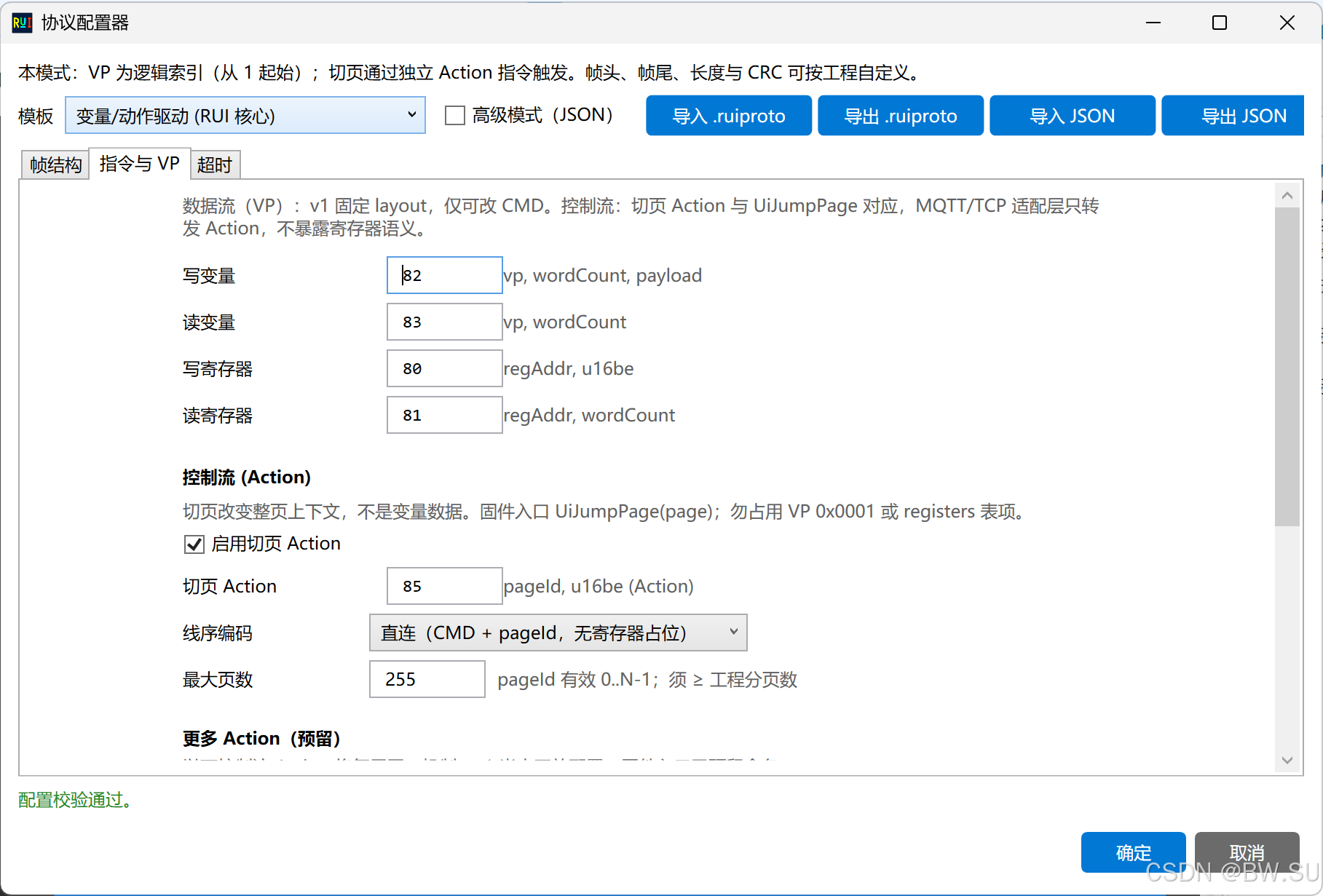The image size is (1323, 896).
Task: Click the vertical scrollbar thumb
Action: (x=1287, y=367)
